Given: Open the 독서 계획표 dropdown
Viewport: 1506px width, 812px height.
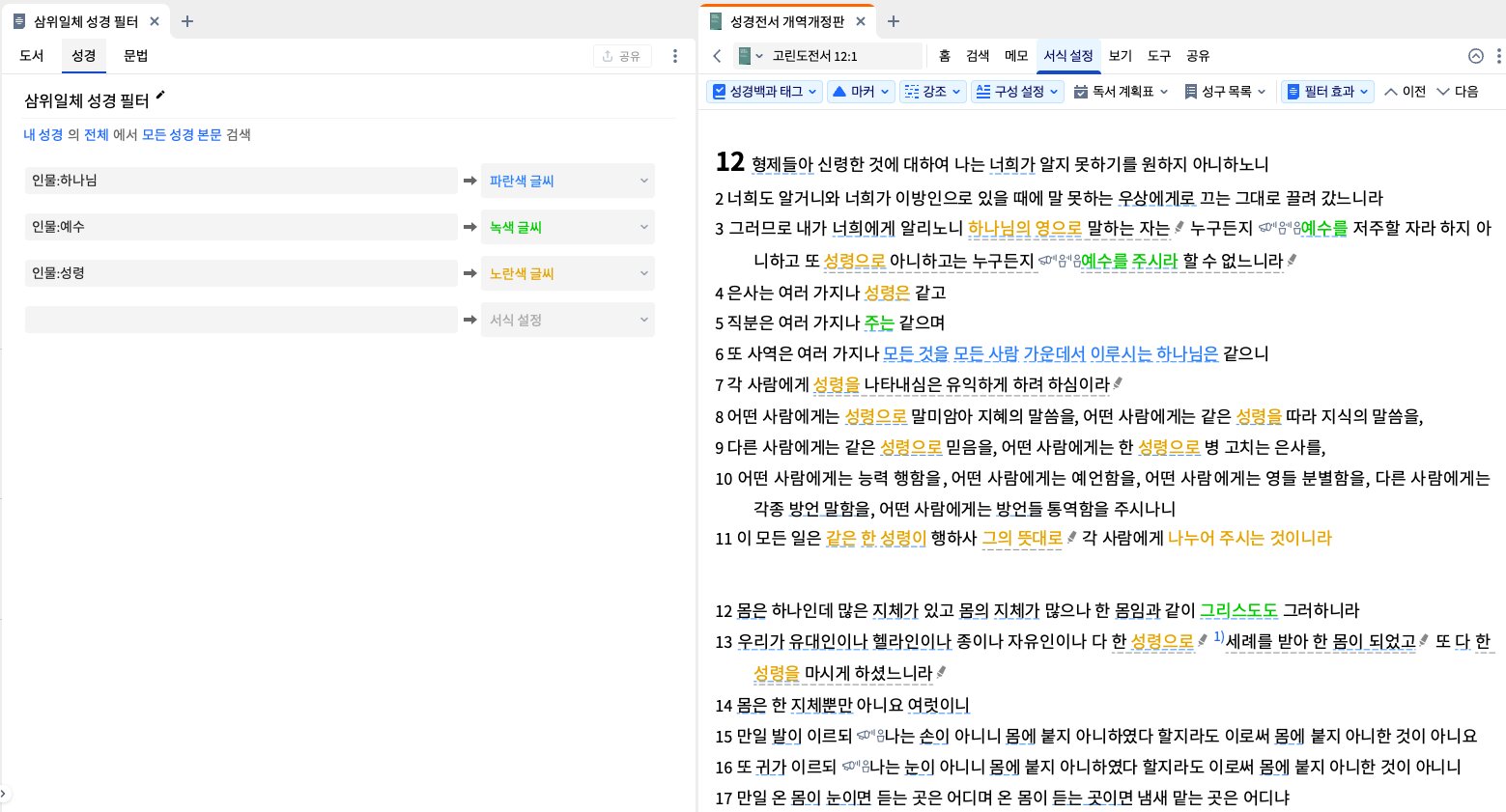Looking at the screenshot, I should 1121,92.
